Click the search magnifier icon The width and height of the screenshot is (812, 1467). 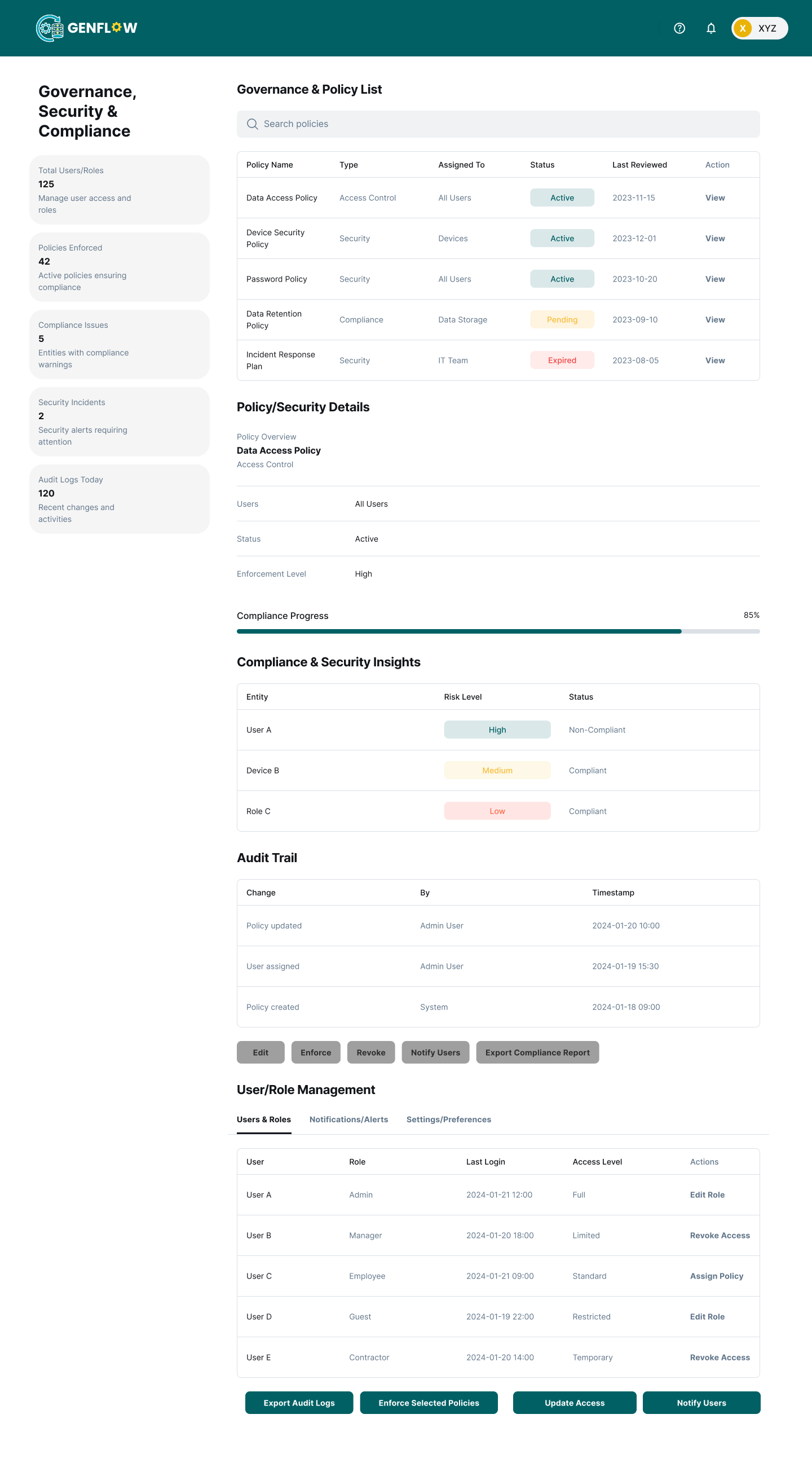(252, 124)
